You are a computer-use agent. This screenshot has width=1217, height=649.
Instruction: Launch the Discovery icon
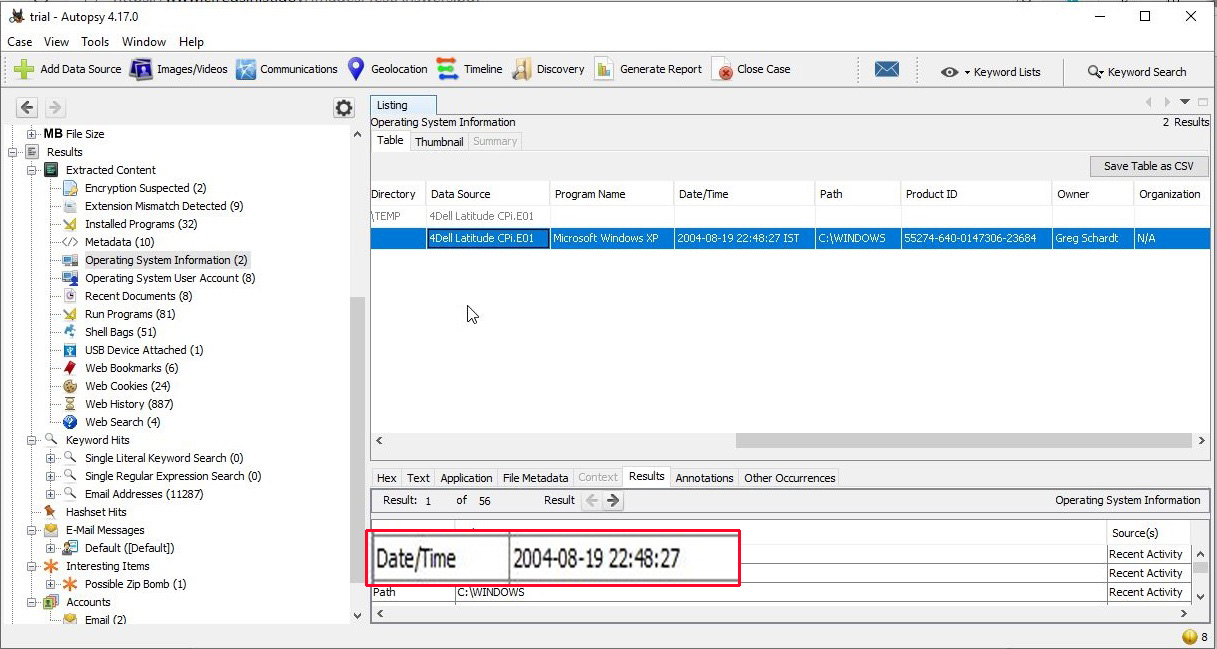point(521,69)
